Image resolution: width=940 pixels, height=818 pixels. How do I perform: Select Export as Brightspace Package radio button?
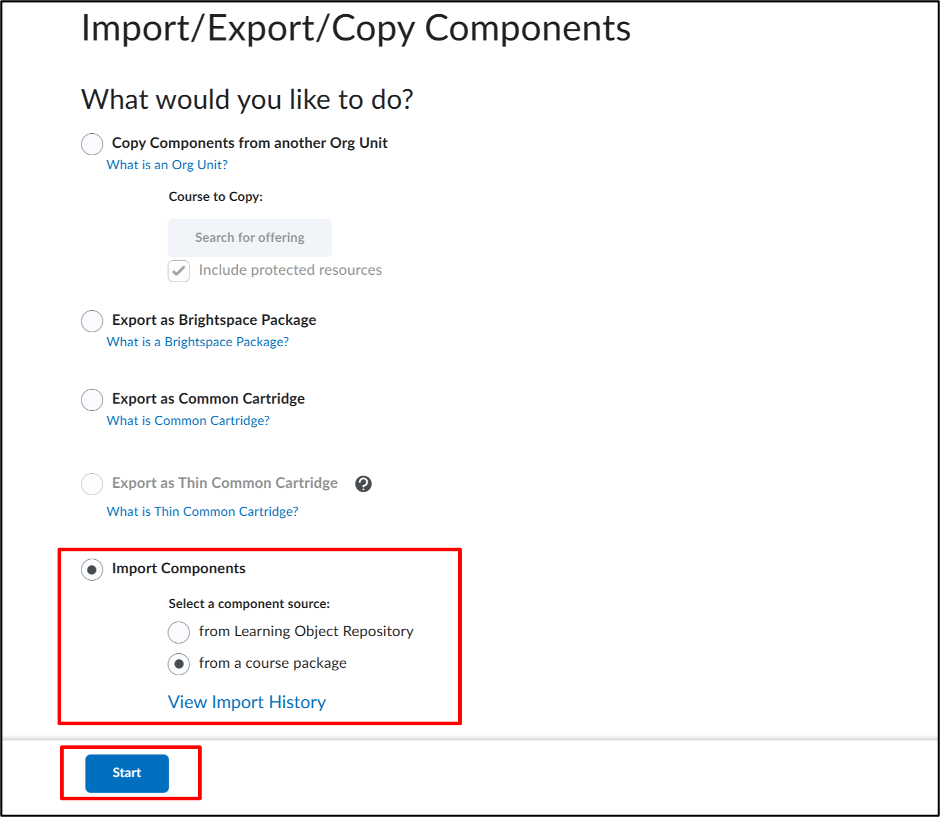[92, 321]
